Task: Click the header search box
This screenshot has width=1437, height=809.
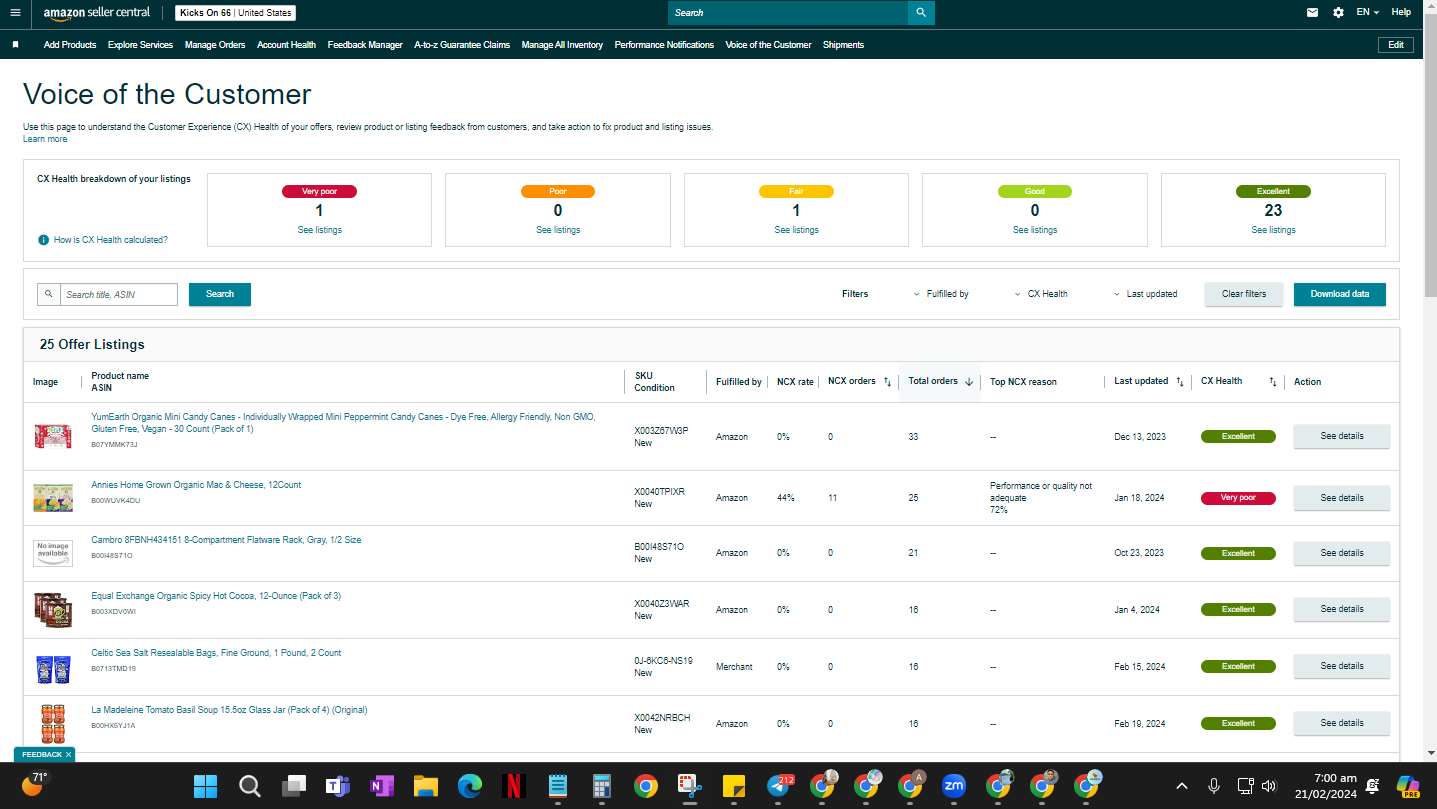Action: click(x=788, y=13)
